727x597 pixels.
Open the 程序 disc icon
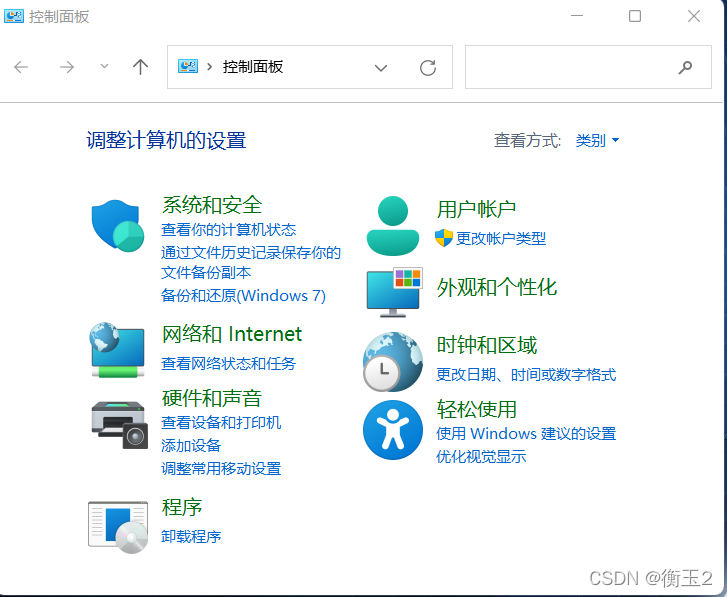coord(118,527)
